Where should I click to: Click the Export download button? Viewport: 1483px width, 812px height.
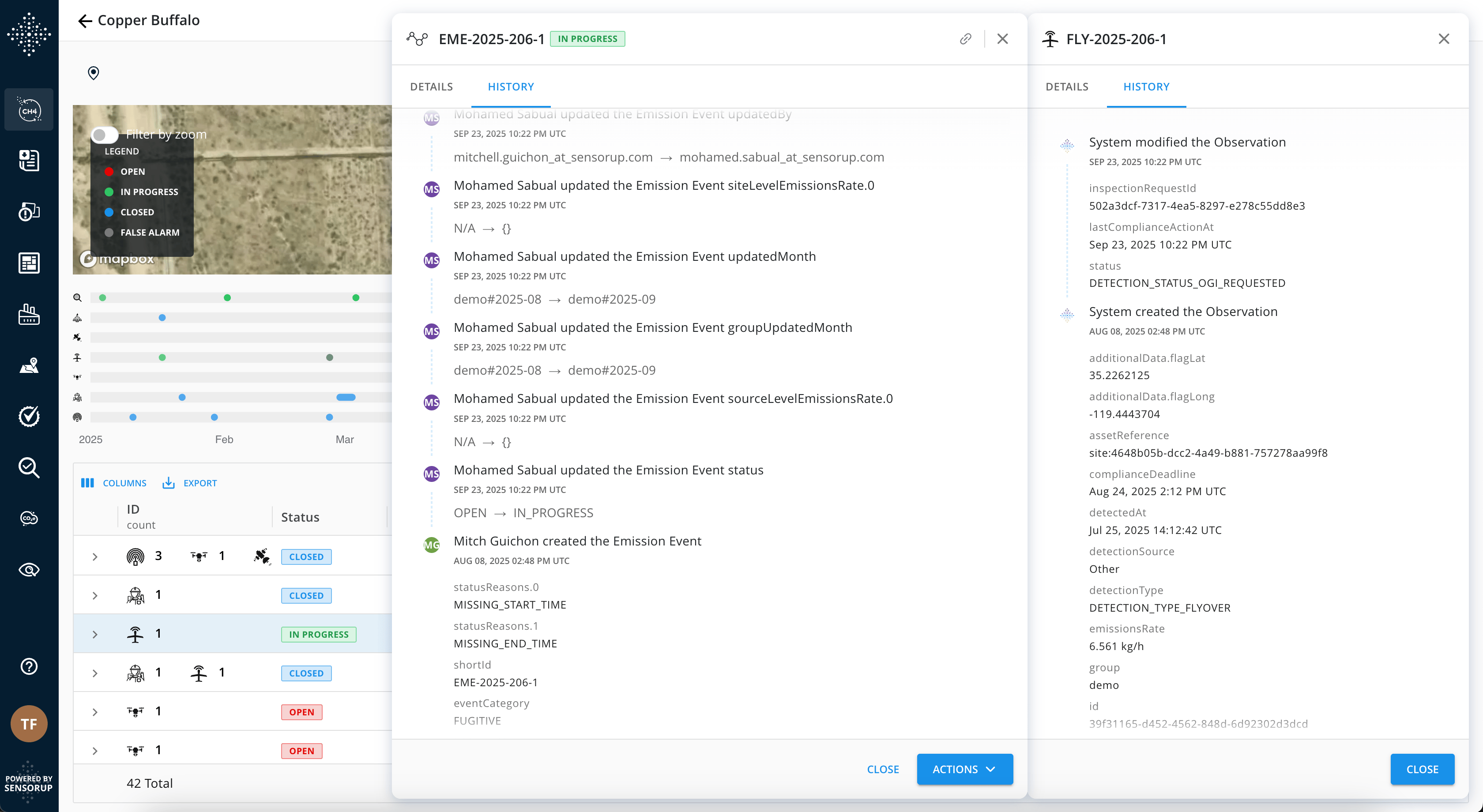(189, 483)
